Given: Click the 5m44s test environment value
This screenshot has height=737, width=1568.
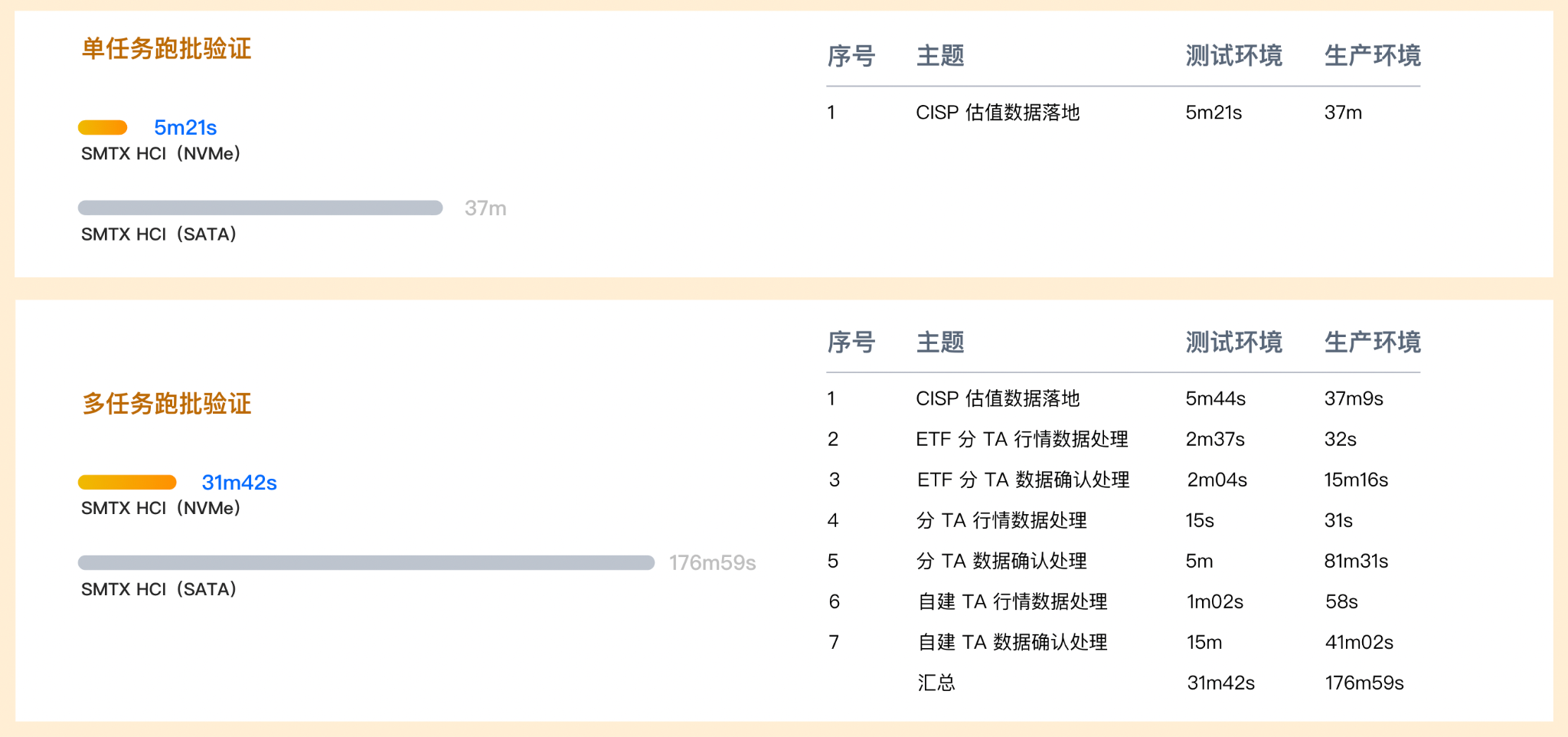Looking at the screenshot, I should [1215, 398].
